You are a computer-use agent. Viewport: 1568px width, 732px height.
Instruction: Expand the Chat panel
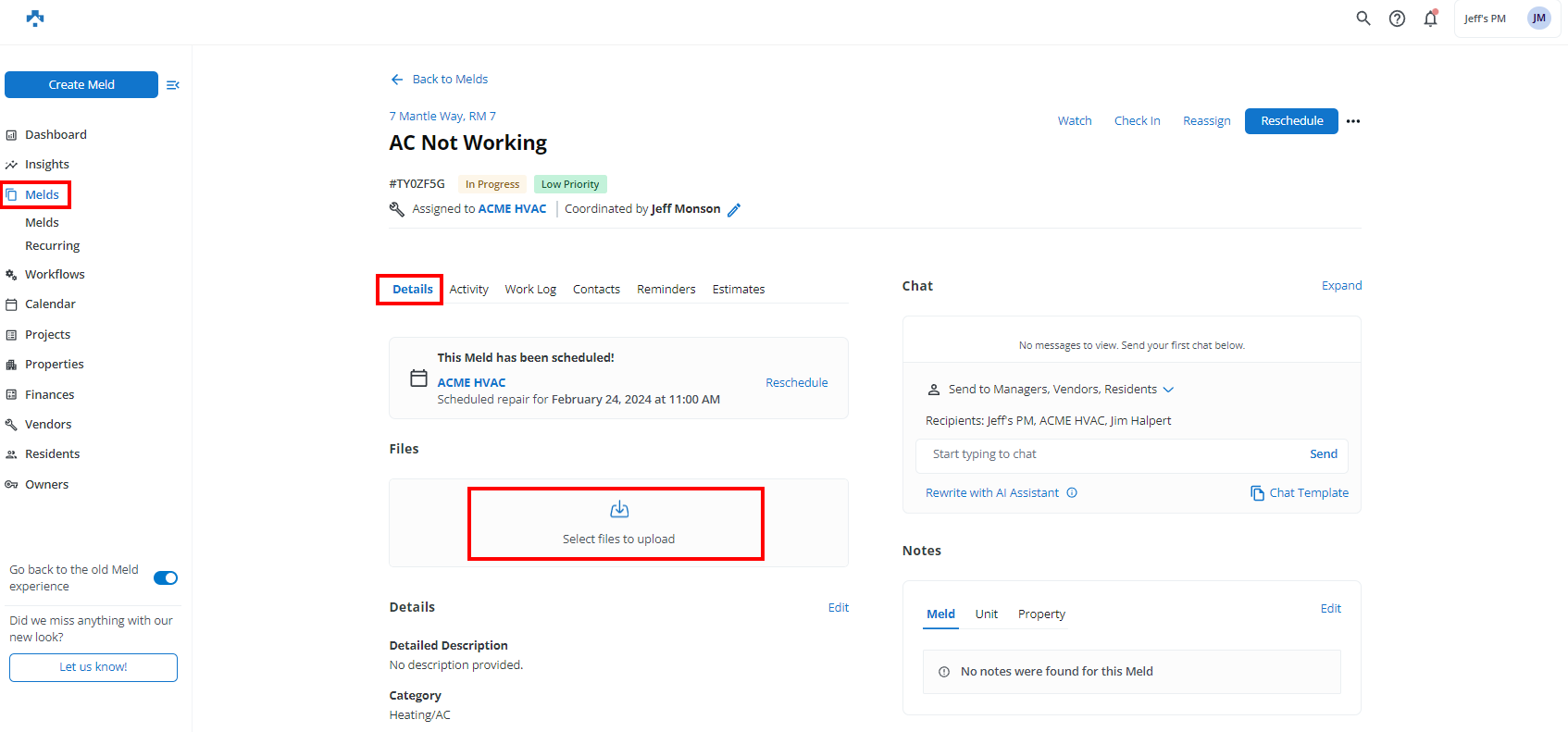coord(1341,286)
